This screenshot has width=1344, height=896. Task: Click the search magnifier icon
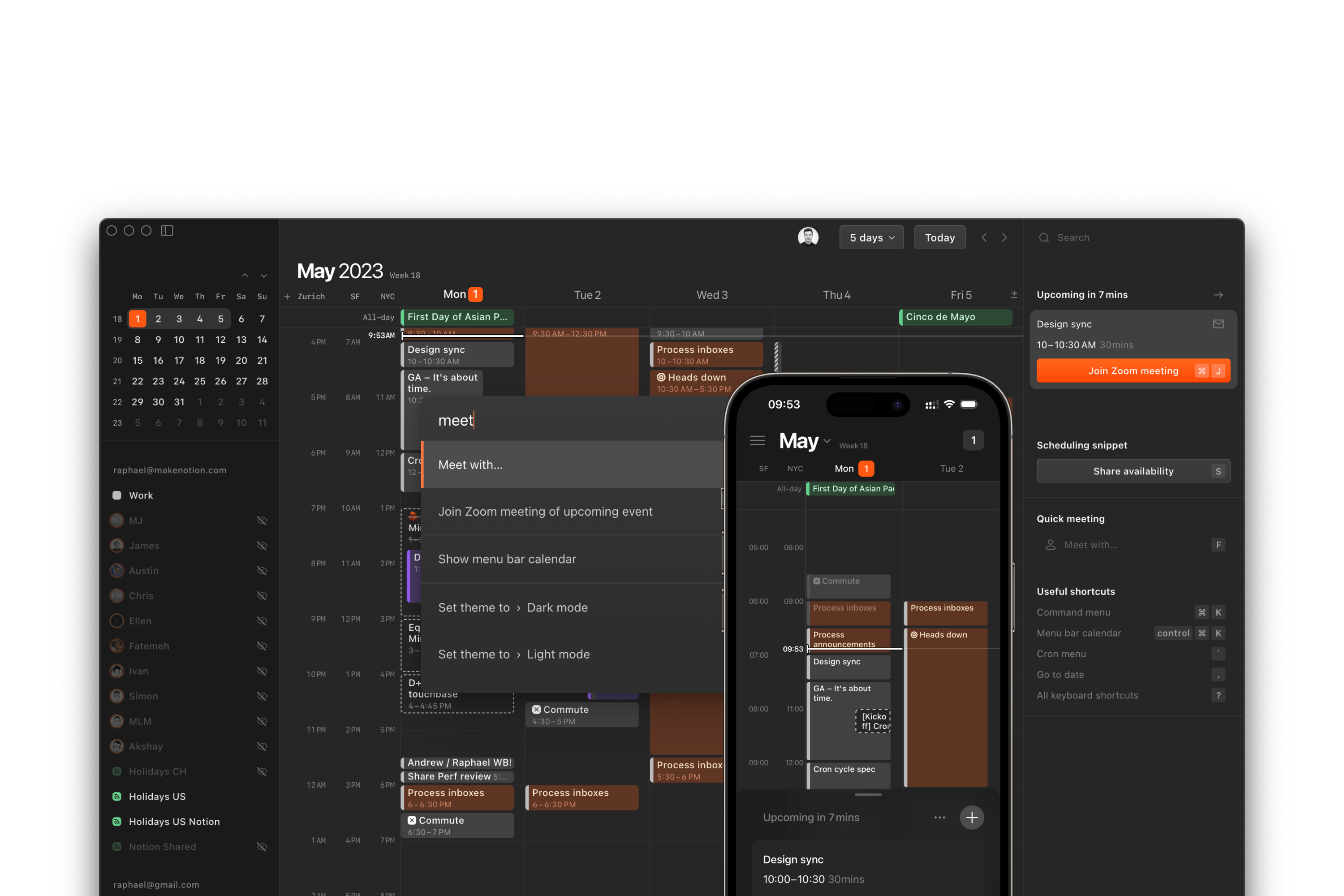(1043, 238)
